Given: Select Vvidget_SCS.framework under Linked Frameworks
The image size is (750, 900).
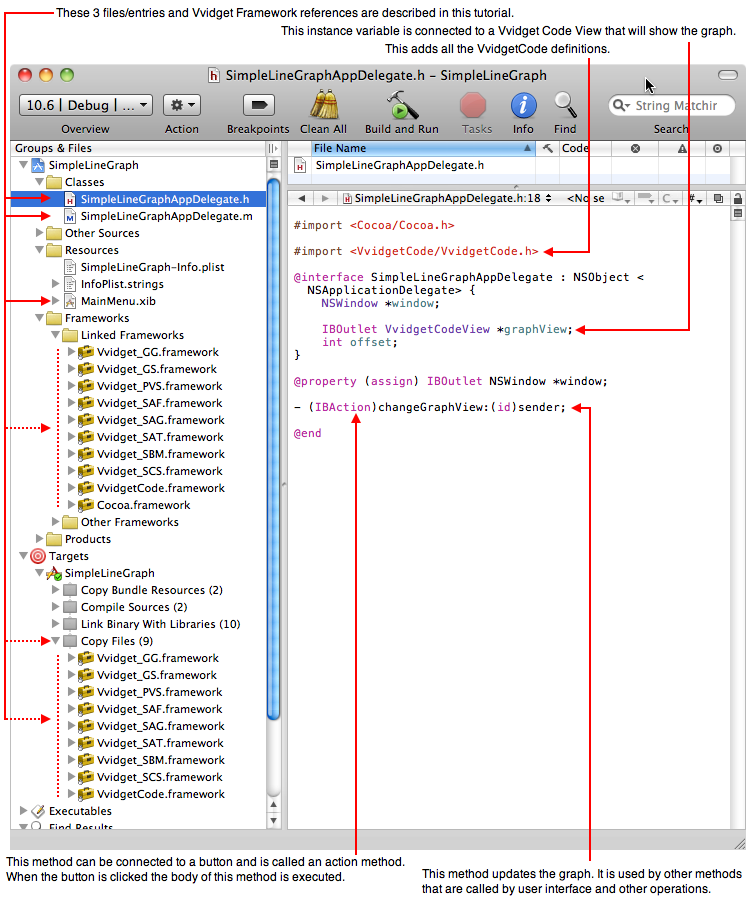Looking at the screenshot, I should click(x=160, y=471).
